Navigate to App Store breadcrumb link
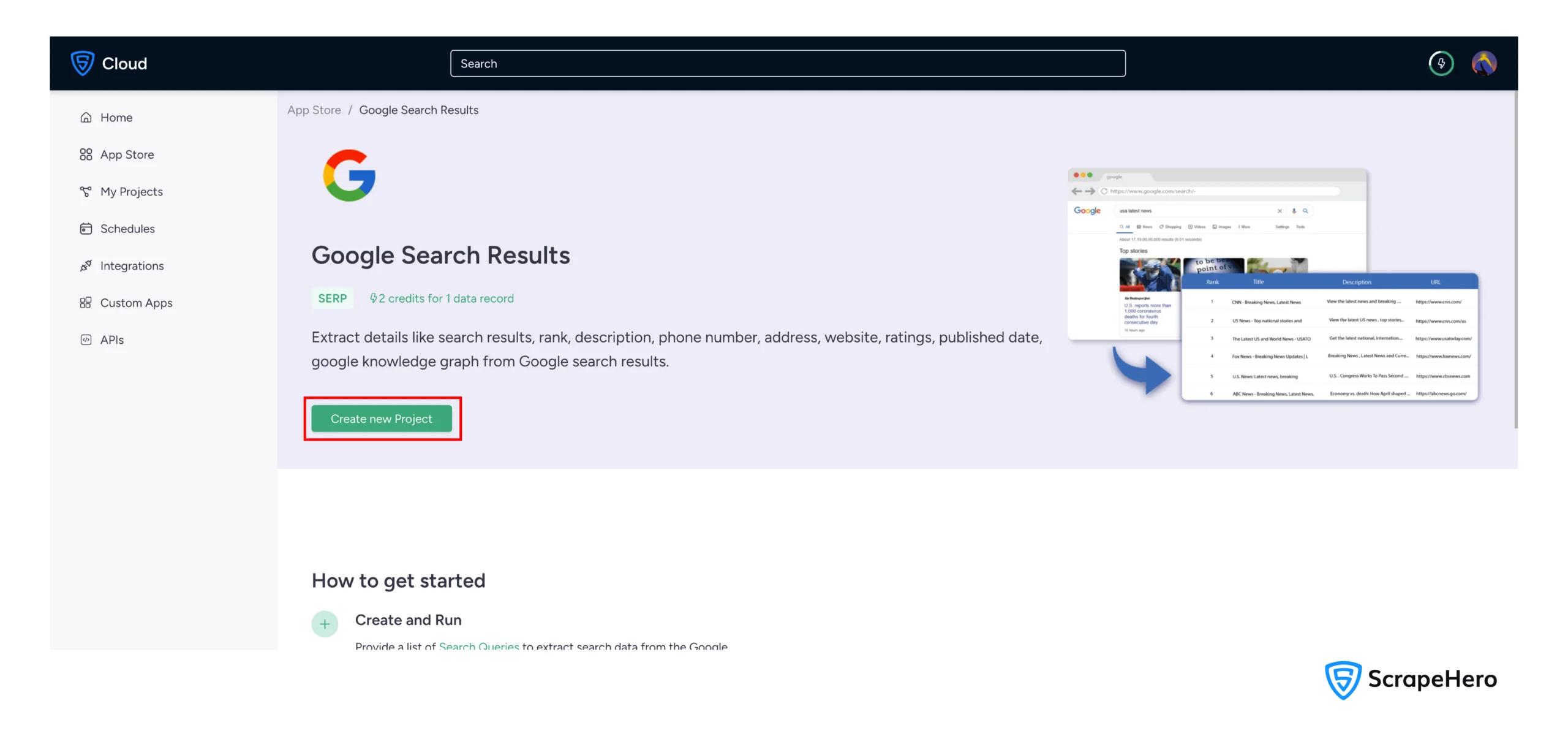 (314, 110)
